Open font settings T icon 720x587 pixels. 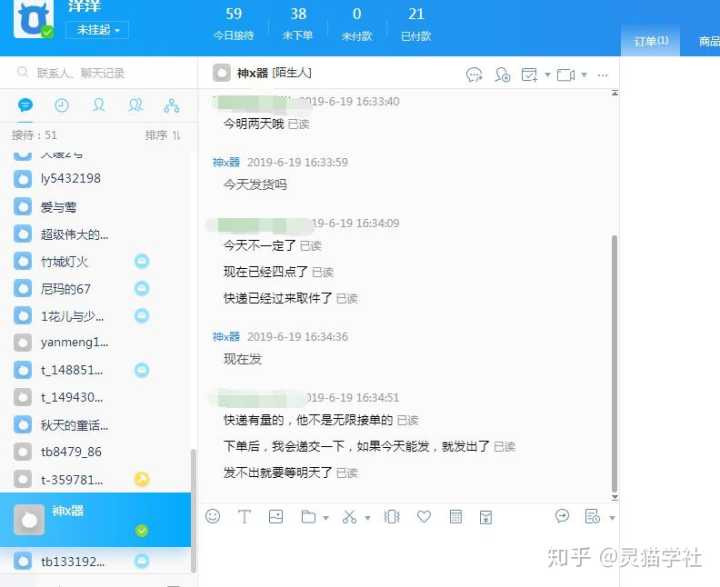click(244, 517)
